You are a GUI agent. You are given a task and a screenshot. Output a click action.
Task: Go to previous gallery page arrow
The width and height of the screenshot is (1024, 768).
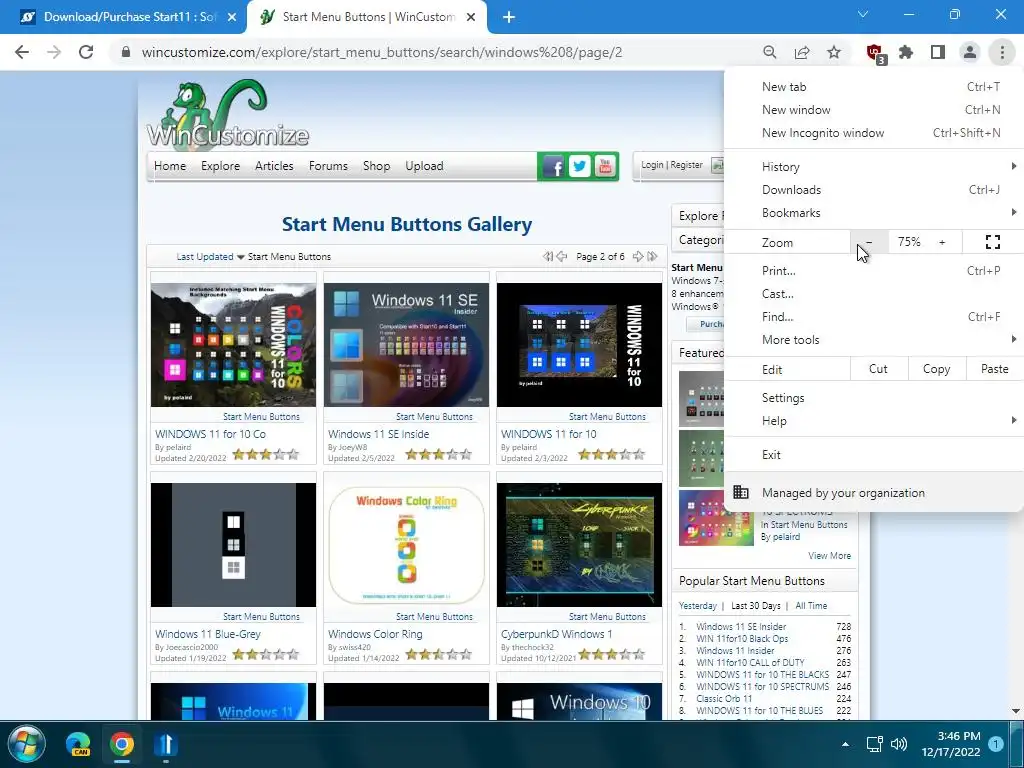point(561,257)
